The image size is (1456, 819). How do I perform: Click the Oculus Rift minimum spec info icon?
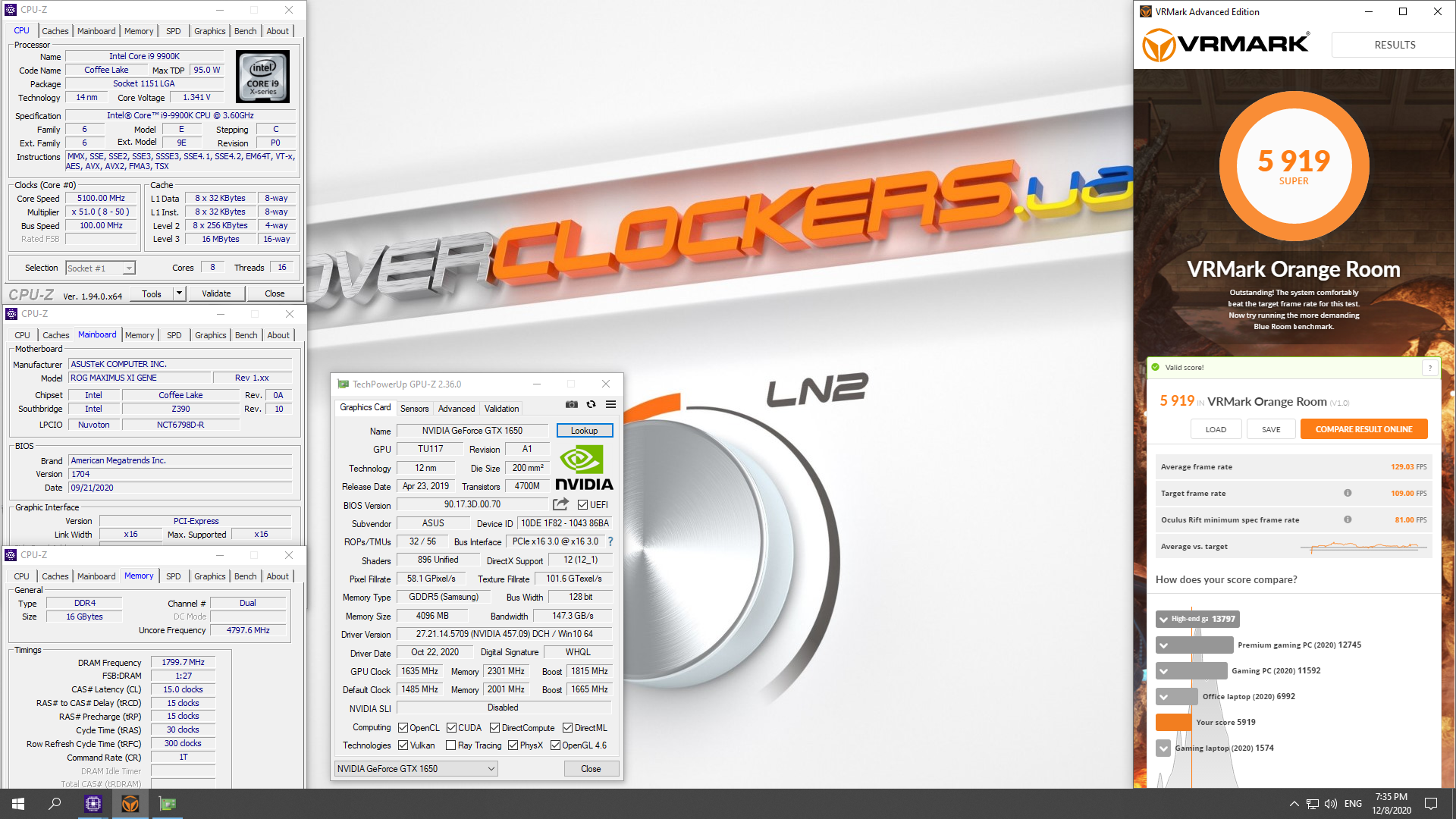(1348, 519)
